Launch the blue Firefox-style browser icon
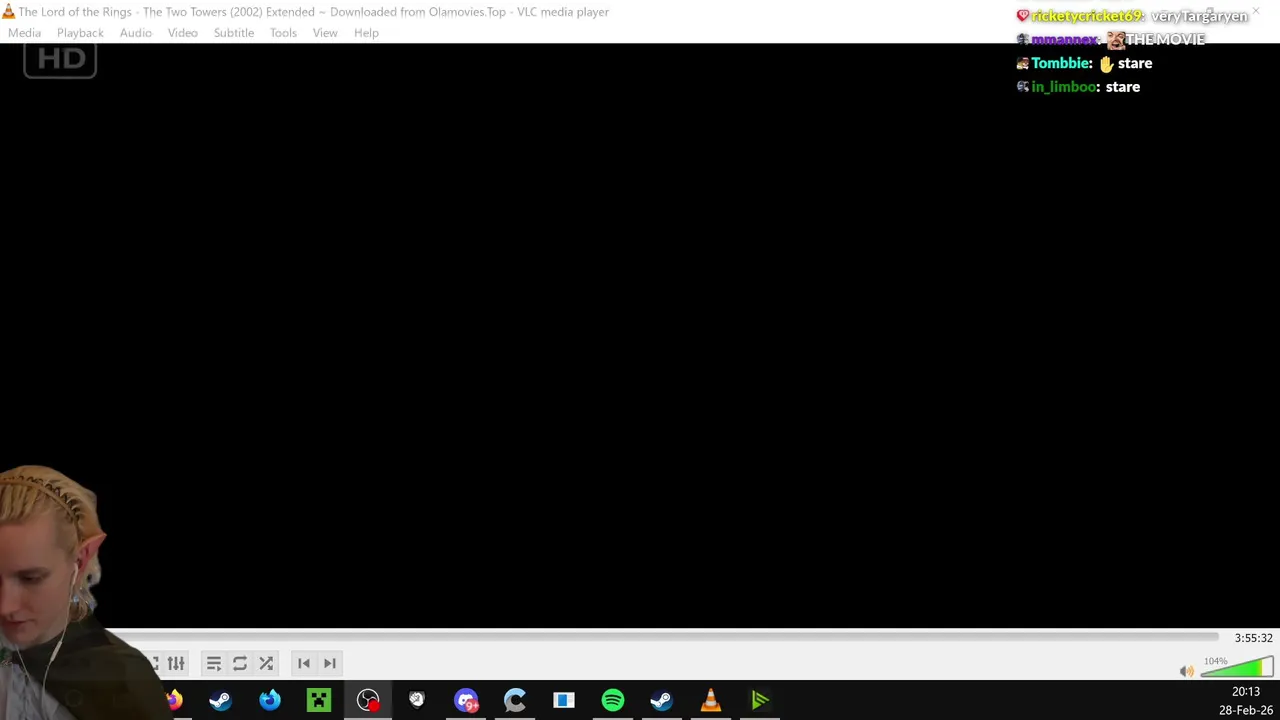This screenshot has height=720, width=1280. click(x=270, y=700)
